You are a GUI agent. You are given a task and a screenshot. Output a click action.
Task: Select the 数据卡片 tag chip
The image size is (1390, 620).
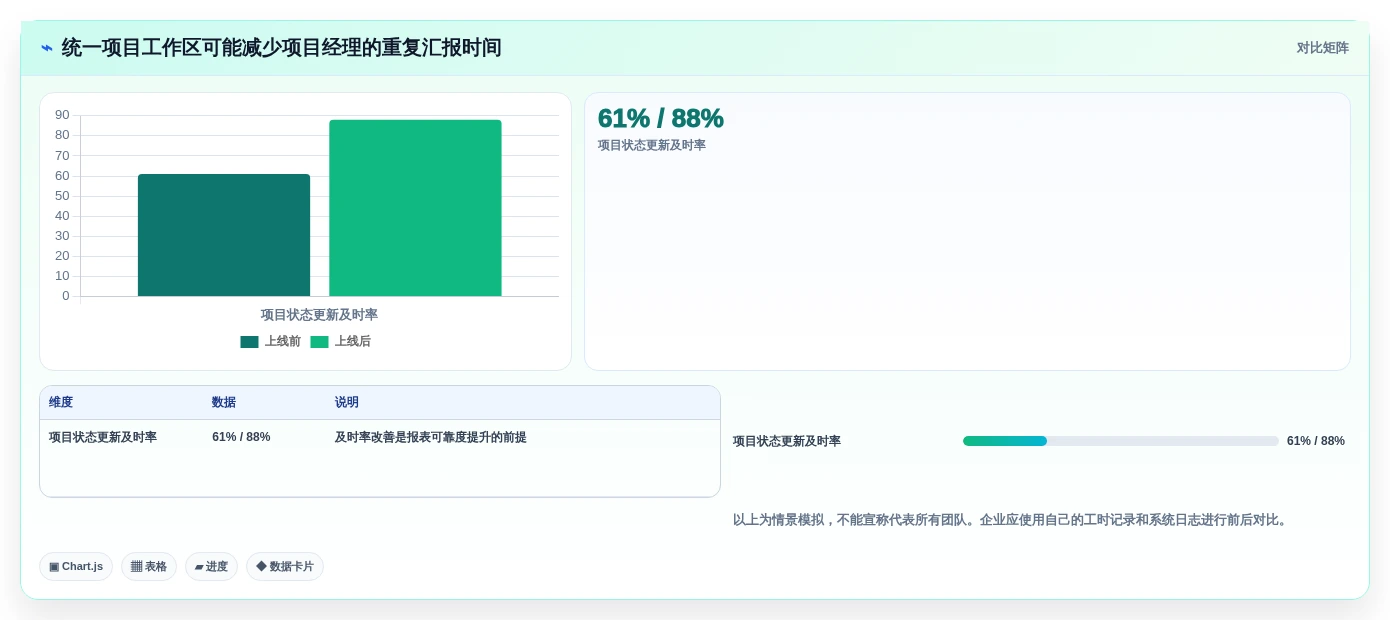pyautogui.click(x=285, y=566)
